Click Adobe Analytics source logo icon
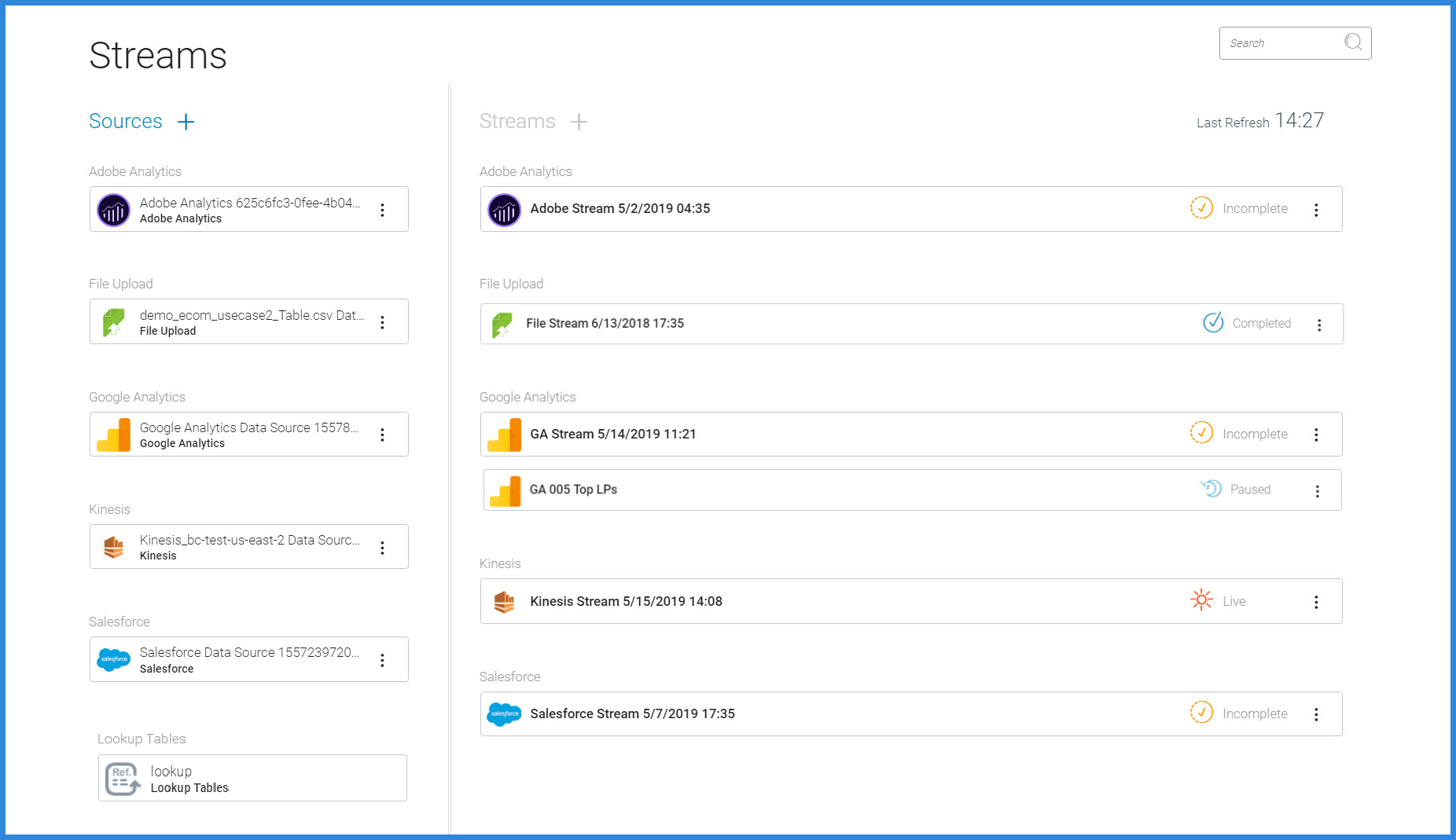This screenshot has height=840, width=1456. (x=113, y=210)
